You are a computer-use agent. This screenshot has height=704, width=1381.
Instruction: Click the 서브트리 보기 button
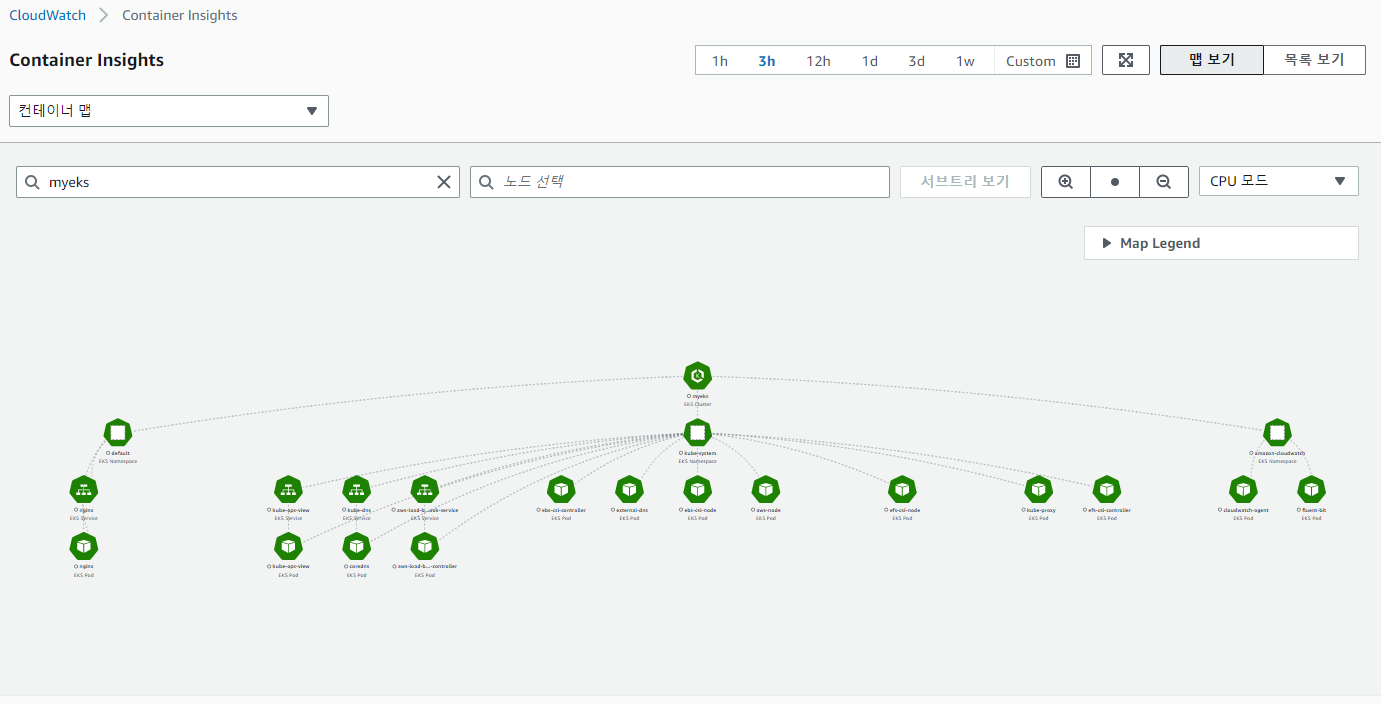965,182
